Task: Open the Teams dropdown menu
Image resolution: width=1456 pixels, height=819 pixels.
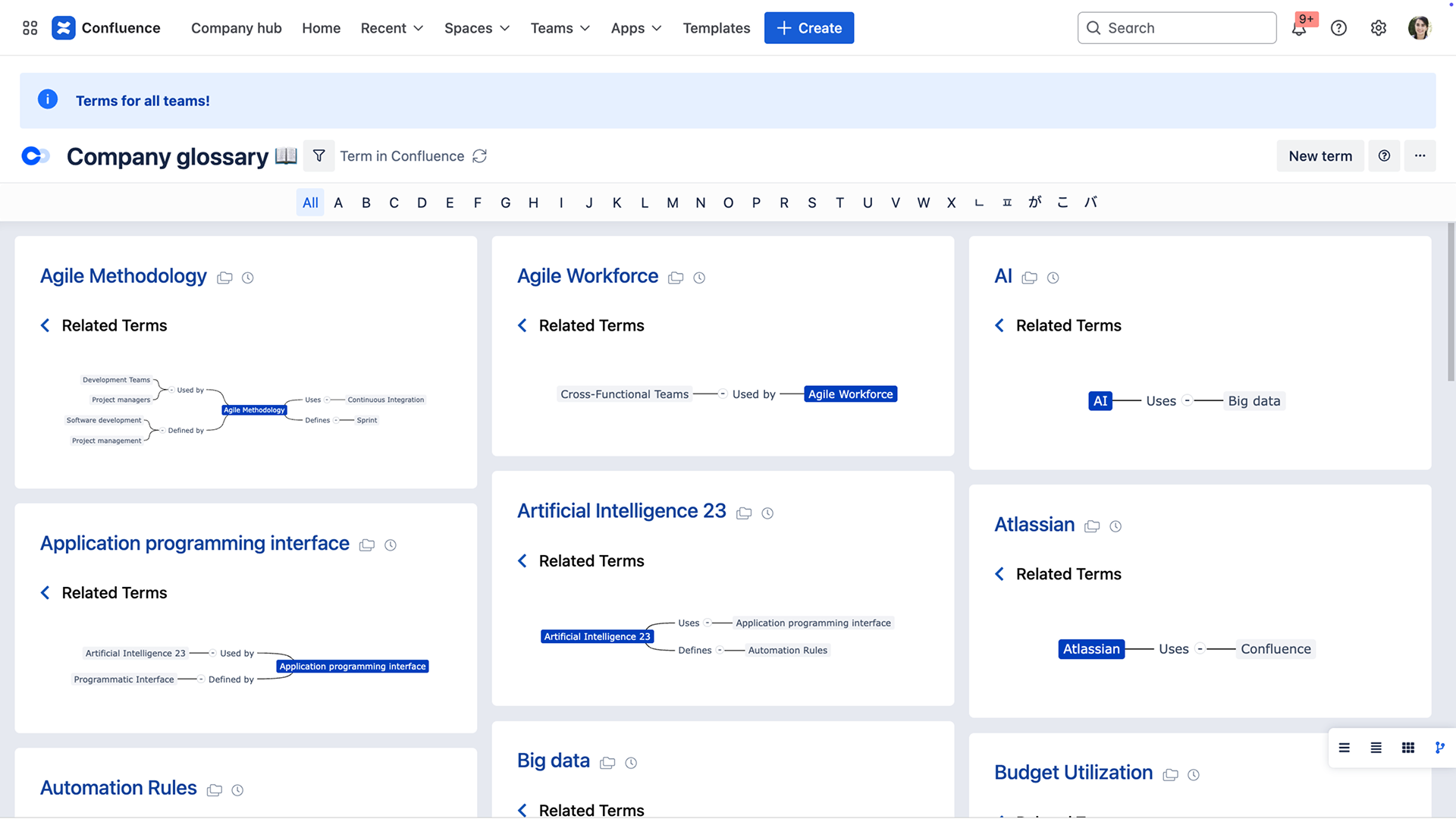Action: 560,28
